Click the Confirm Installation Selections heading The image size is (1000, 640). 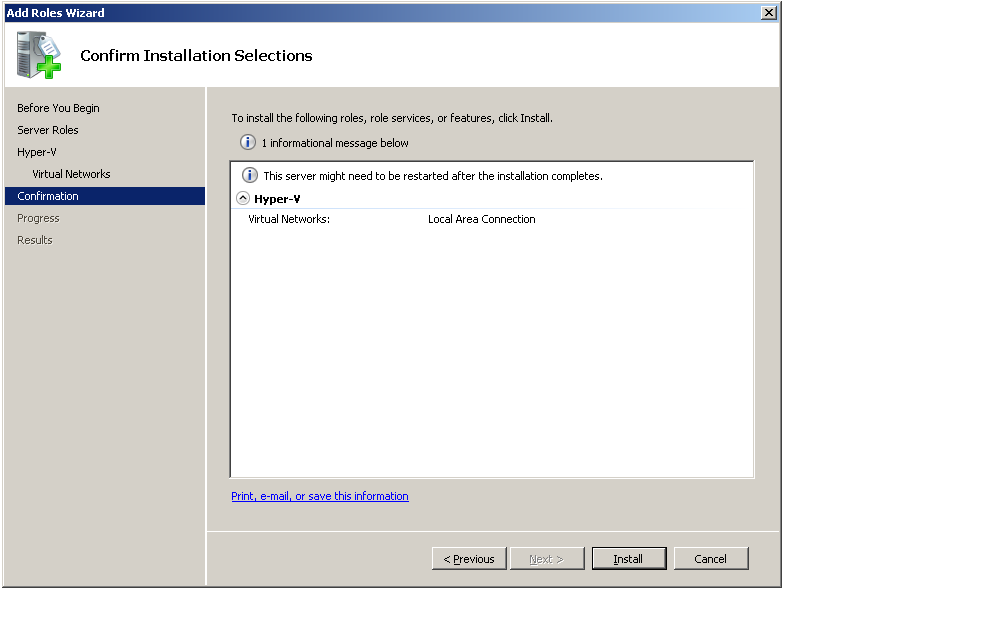point(196,55)
